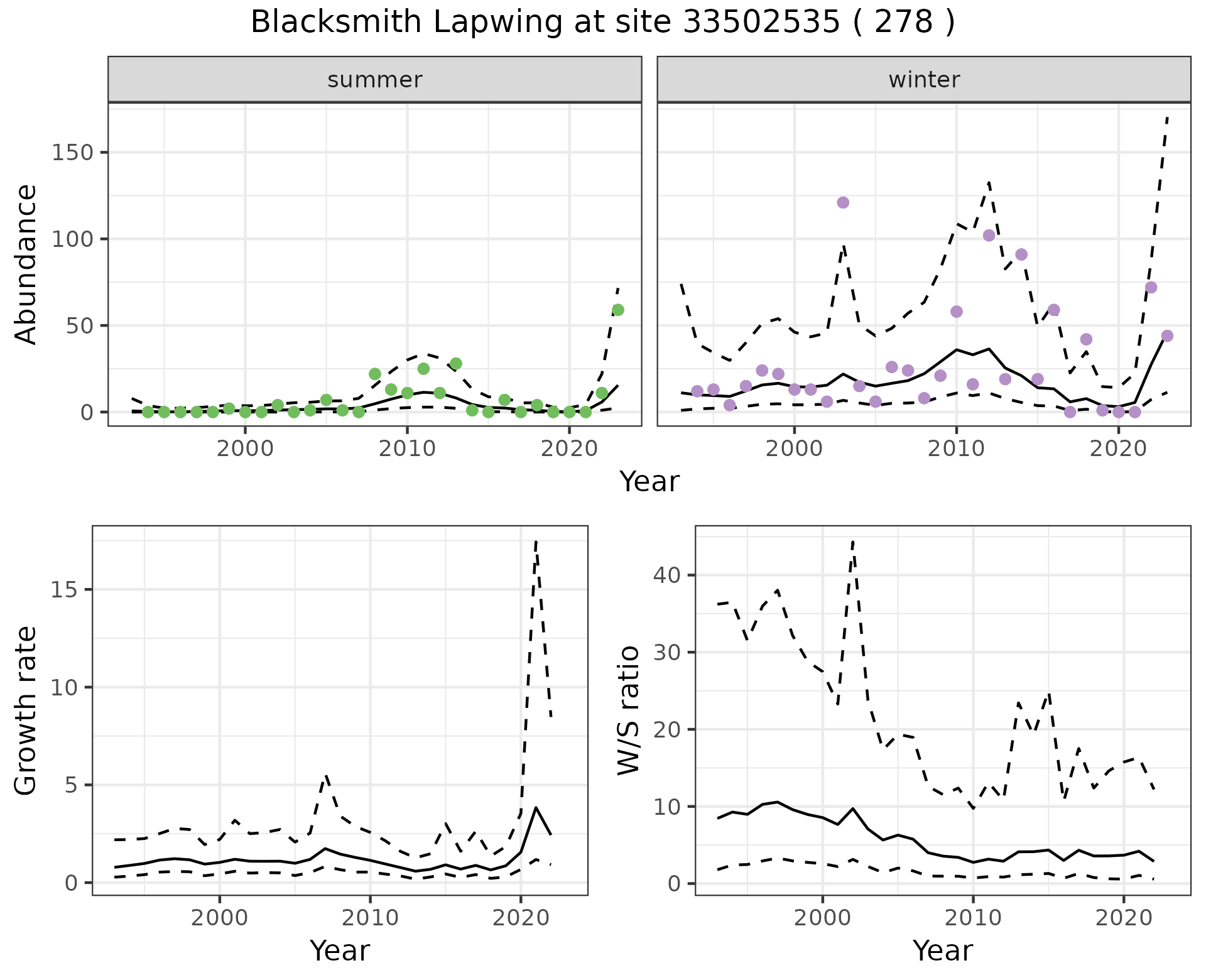Screen dimensions: 1206x980
Task: Click the Year label under Growth rate plot
Action: [x=340, y=950]
